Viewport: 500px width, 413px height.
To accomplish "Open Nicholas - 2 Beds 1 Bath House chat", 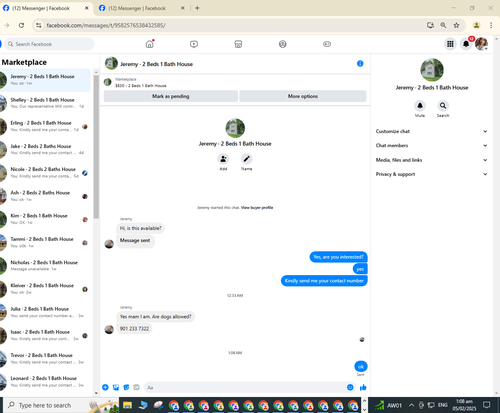I will [45, 266].
